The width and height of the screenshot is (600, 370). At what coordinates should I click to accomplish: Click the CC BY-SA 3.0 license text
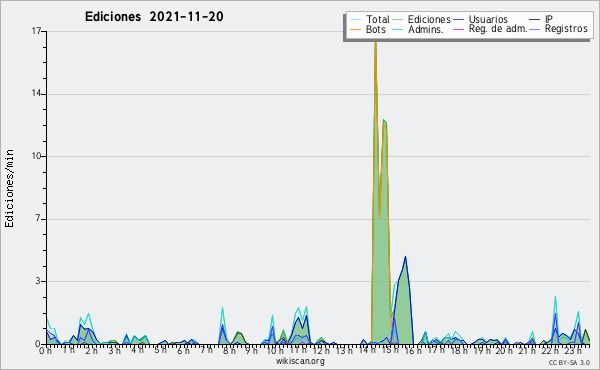pos(569,362)
